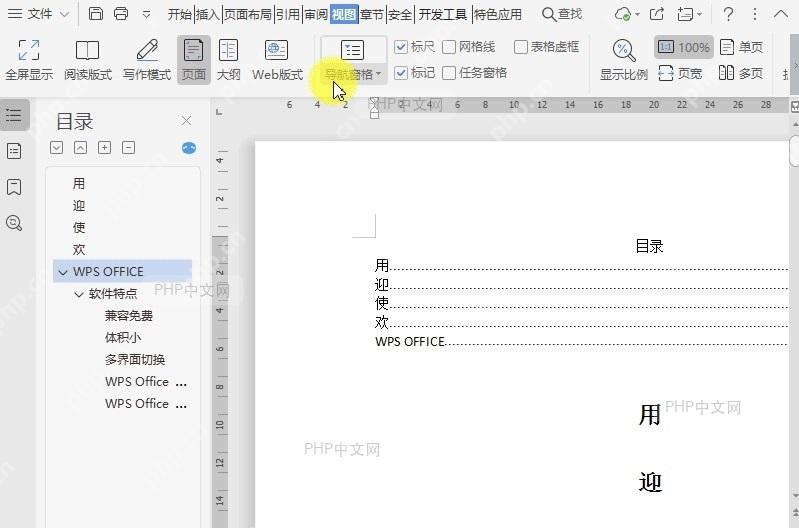Open the 显示比例 zoom dialog
Viewport: 799px width, 528px height.
[624, 60]
